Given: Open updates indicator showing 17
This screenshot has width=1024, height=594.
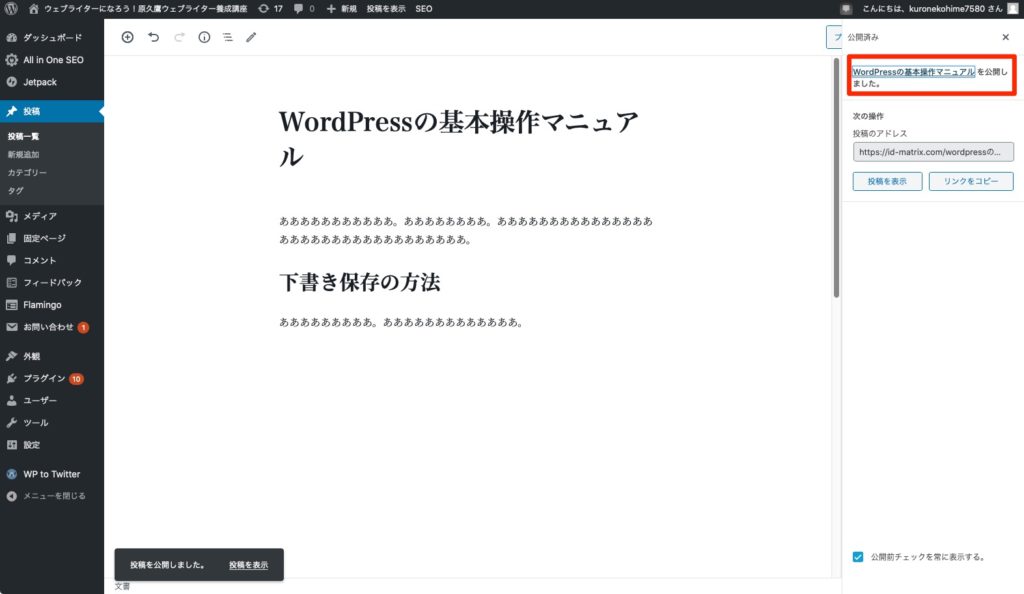Looking at the screenshot, I should (x=270, y=8).
